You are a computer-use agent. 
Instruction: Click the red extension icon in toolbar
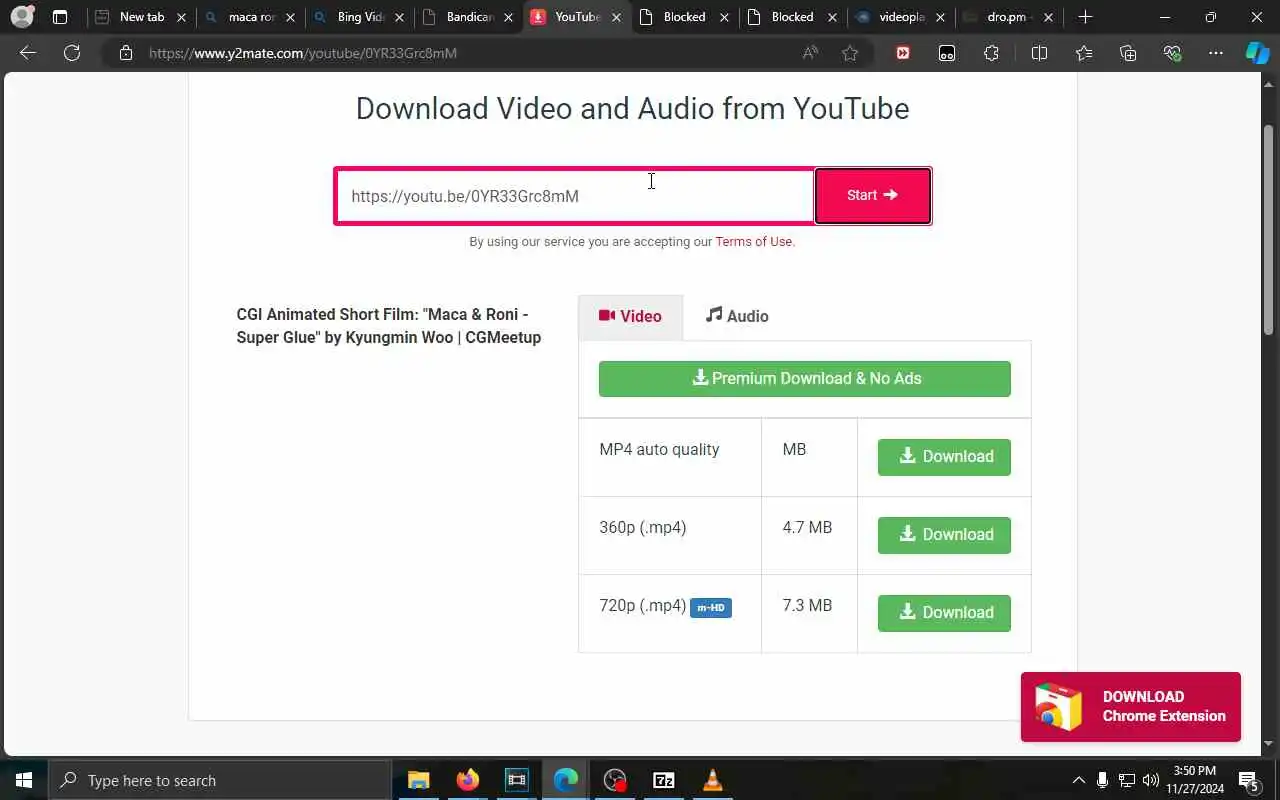click(903, 53)
